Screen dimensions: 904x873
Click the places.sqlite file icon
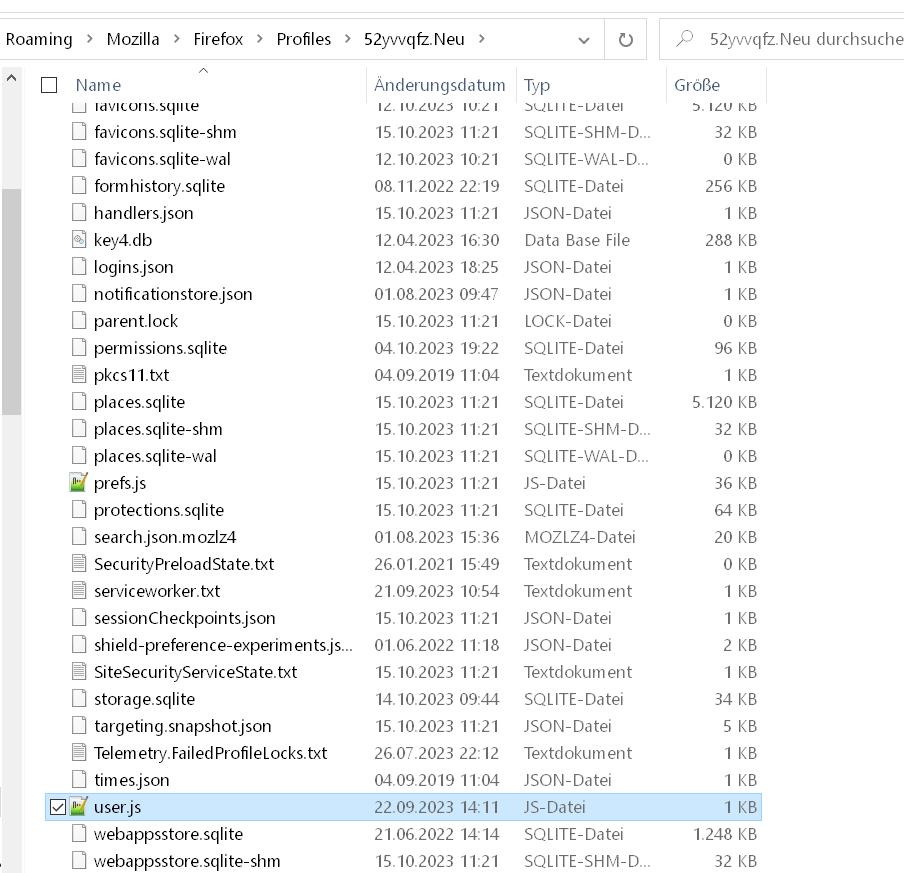tap(80, 402)
